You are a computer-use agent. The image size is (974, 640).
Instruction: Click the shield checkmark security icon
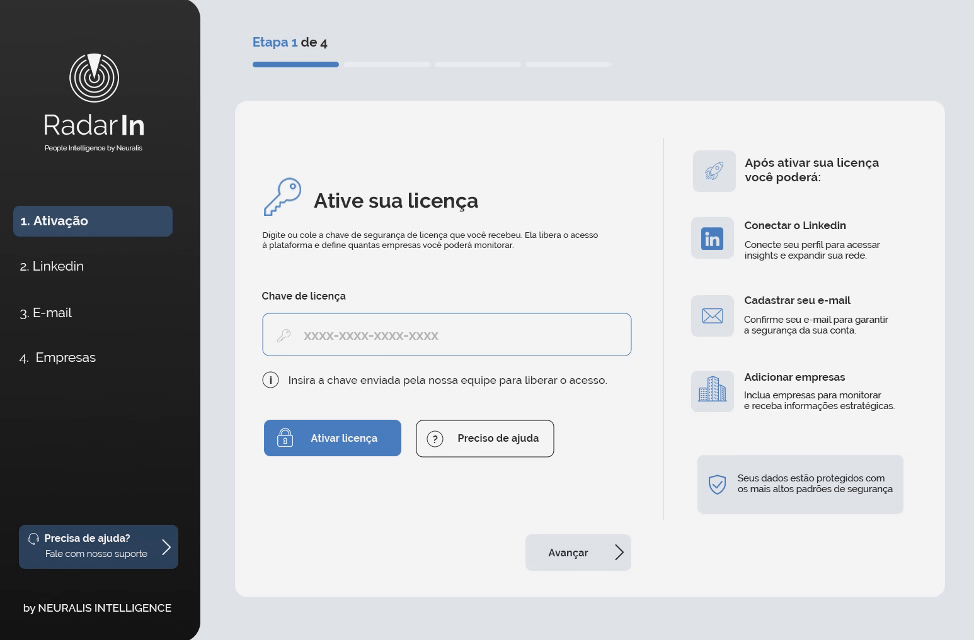pos(717,484)
